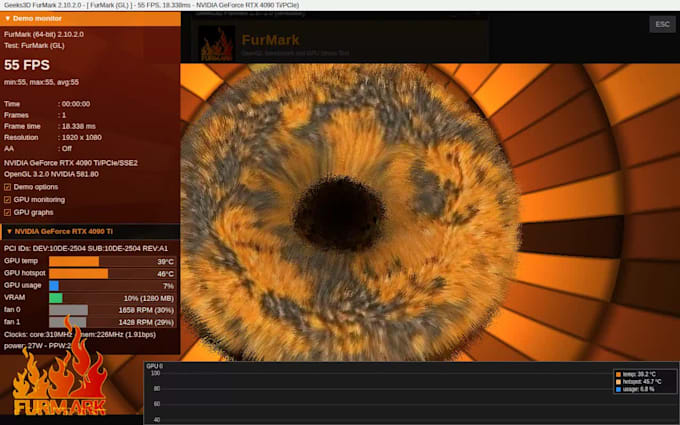Click the GPU 0 graph label

pyautogui.click(x=154, y=366)
